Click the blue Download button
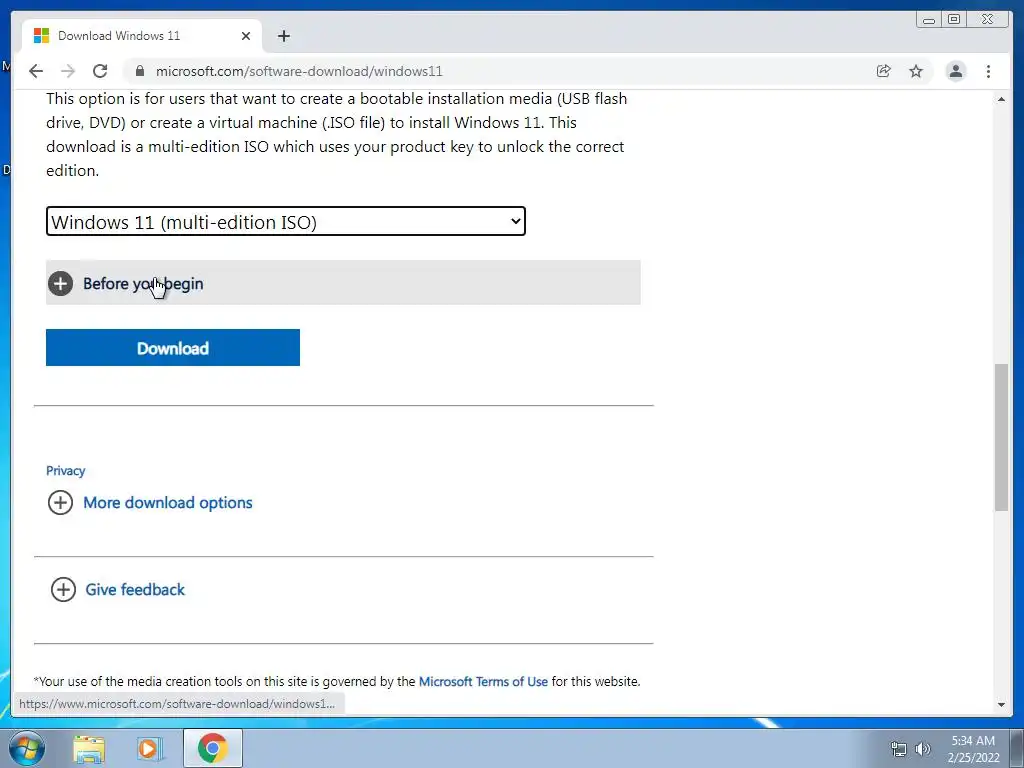 click(172, 347)
